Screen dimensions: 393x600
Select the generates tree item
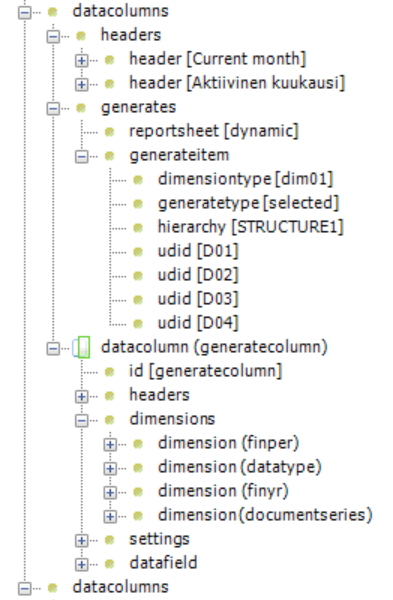[139, 108]
